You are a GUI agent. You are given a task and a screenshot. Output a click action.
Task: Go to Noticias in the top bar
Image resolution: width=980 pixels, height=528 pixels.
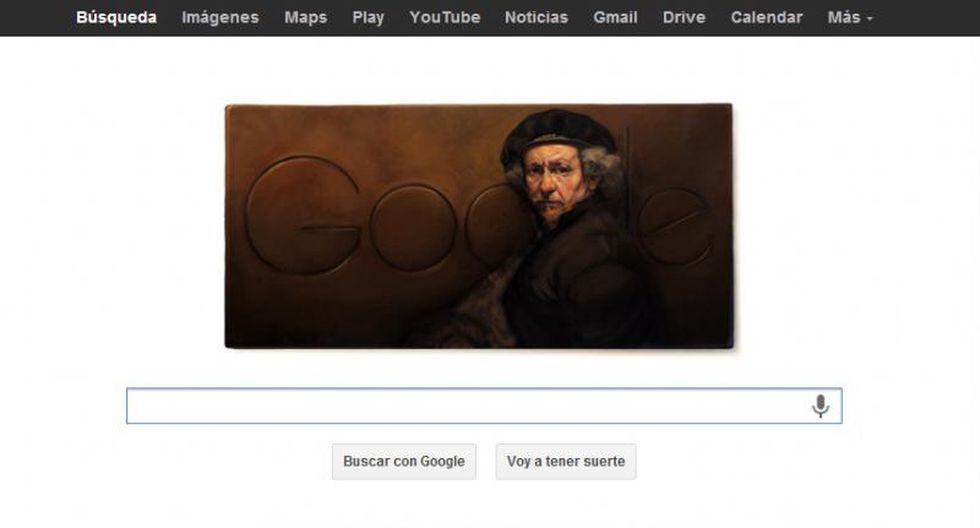click(536, 17)
